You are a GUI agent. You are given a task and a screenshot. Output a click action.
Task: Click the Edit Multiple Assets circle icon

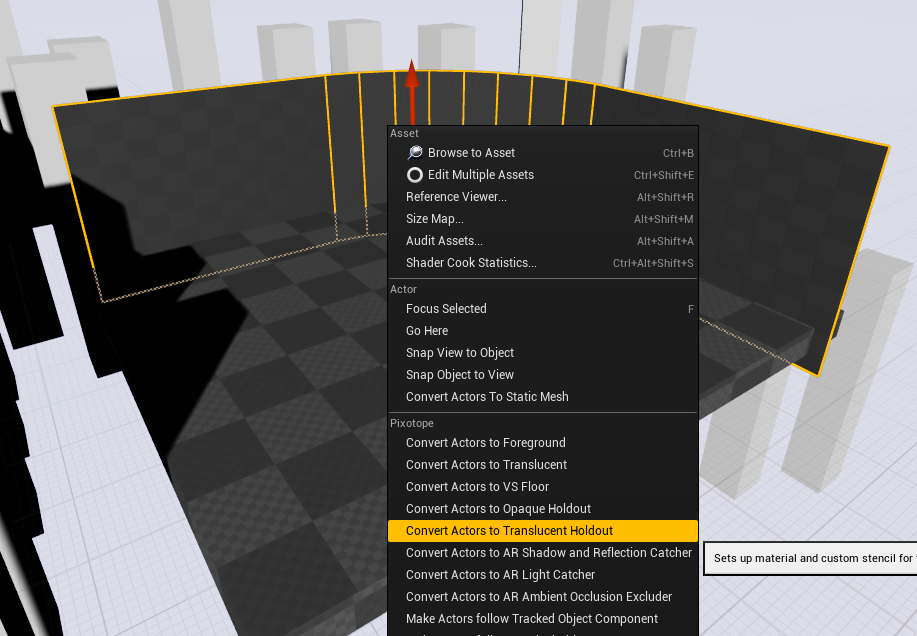[x=415, y=175]
